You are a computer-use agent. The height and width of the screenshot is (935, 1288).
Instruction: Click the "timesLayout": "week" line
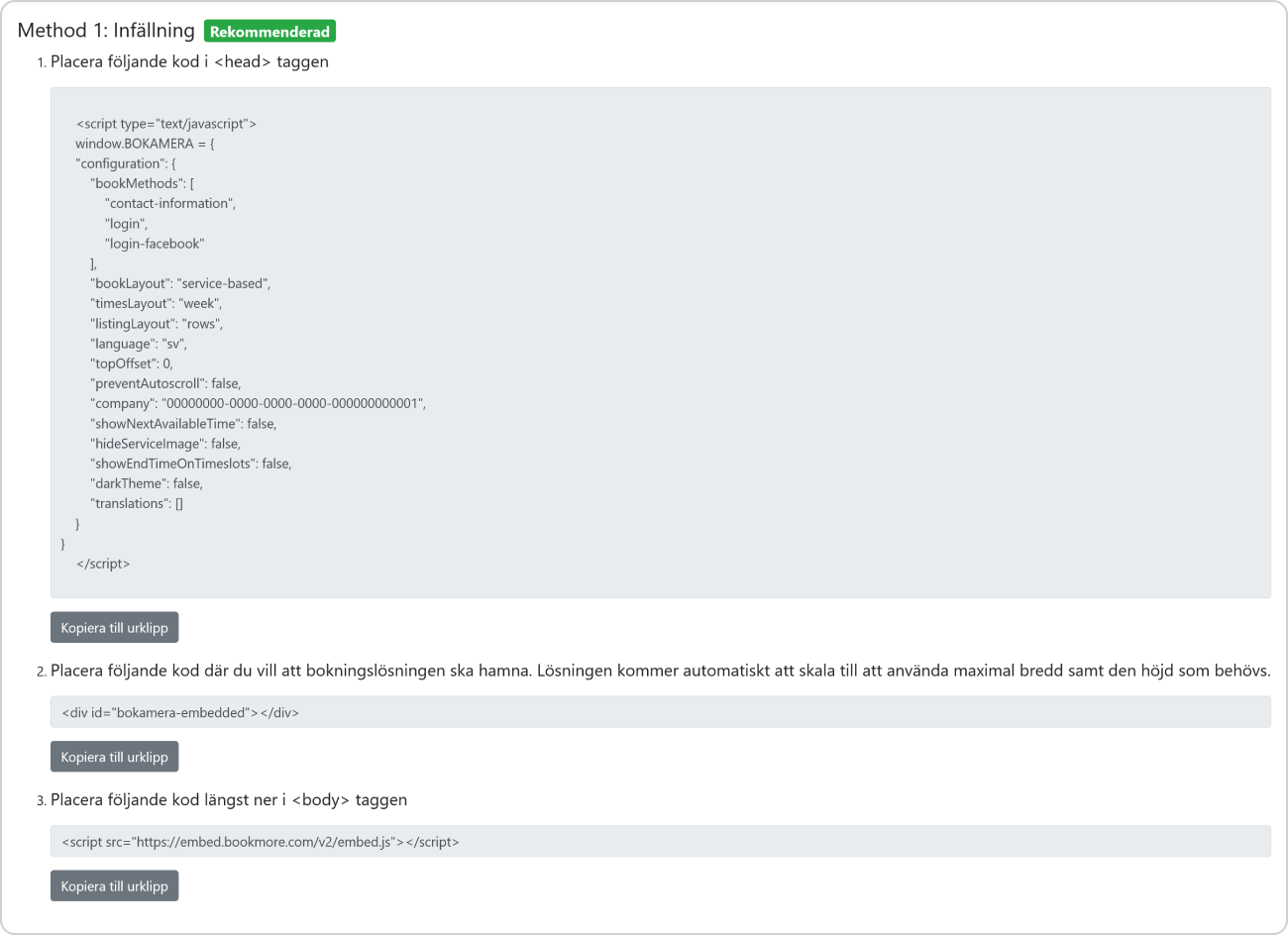pyautogui.click(x=157, y=303)
